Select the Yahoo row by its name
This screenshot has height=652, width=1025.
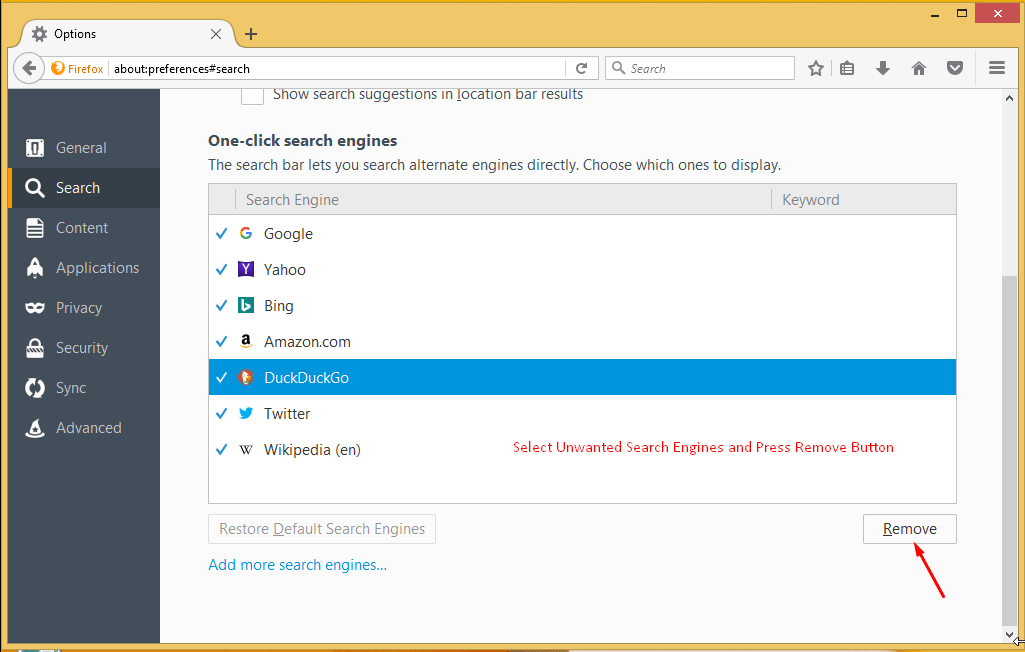[x=284, y=269]
